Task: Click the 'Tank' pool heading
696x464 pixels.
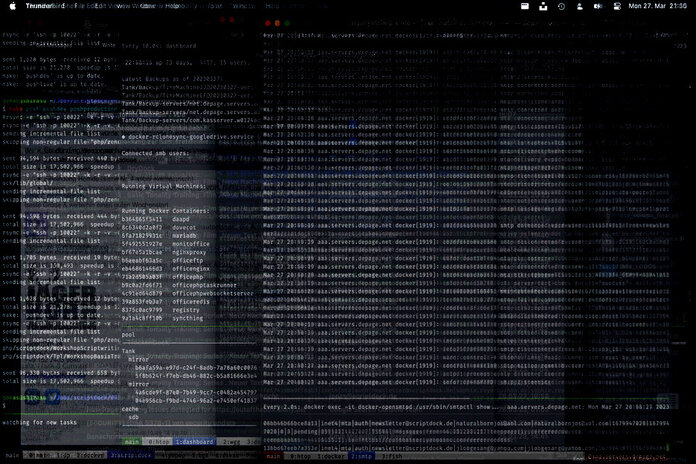Action: (x=128, y=351)
